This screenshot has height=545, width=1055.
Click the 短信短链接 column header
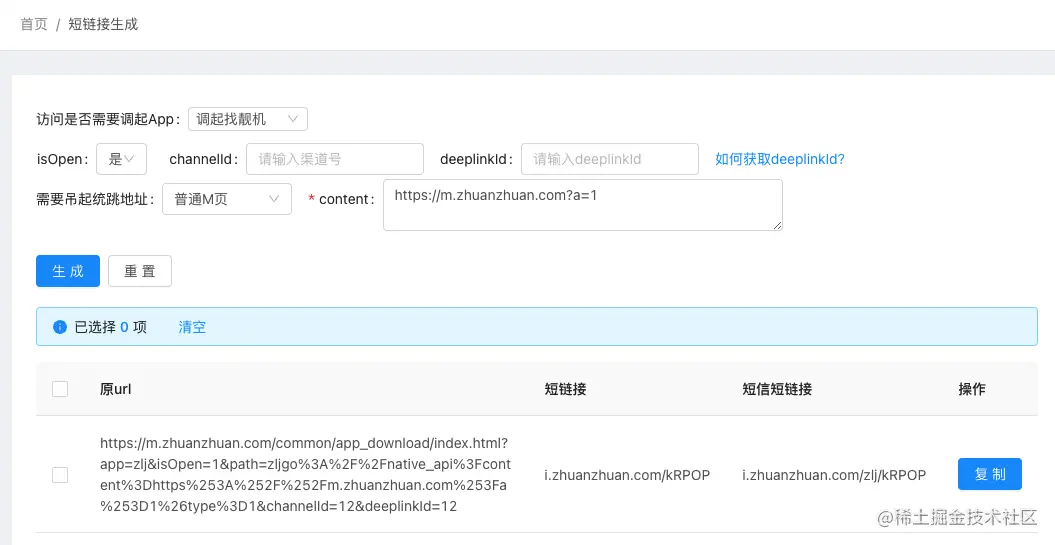[x=777, y=389]
